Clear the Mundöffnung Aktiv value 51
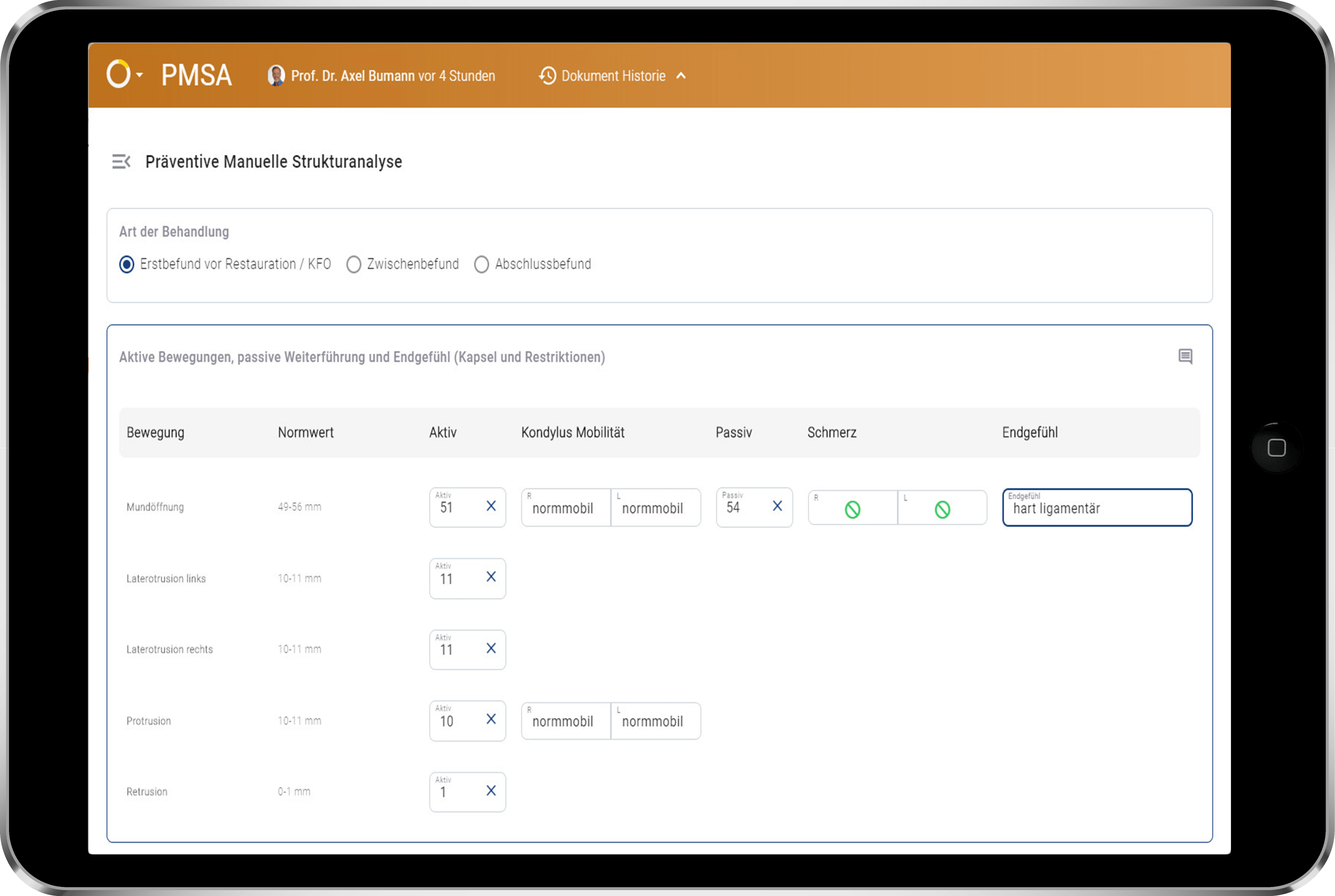The width and height of the screenshot is (1335, 896). [x=491, y=506]
